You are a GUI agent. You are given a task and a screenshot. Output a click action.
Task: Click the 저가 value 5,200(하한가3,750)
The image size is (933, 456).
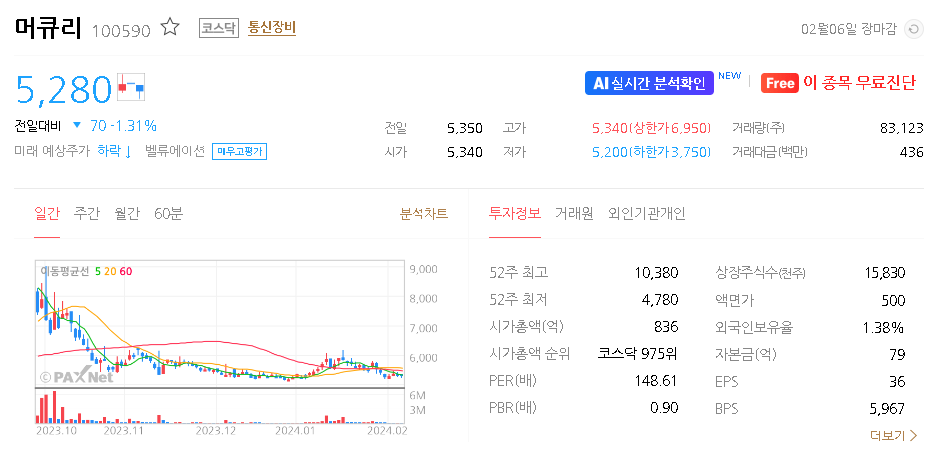[x=652, y=152]
